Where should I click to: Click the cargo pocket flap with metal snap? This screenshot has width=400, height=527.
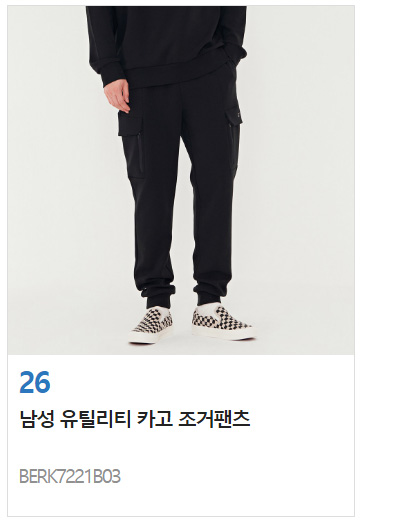click(x=234, y=116)
